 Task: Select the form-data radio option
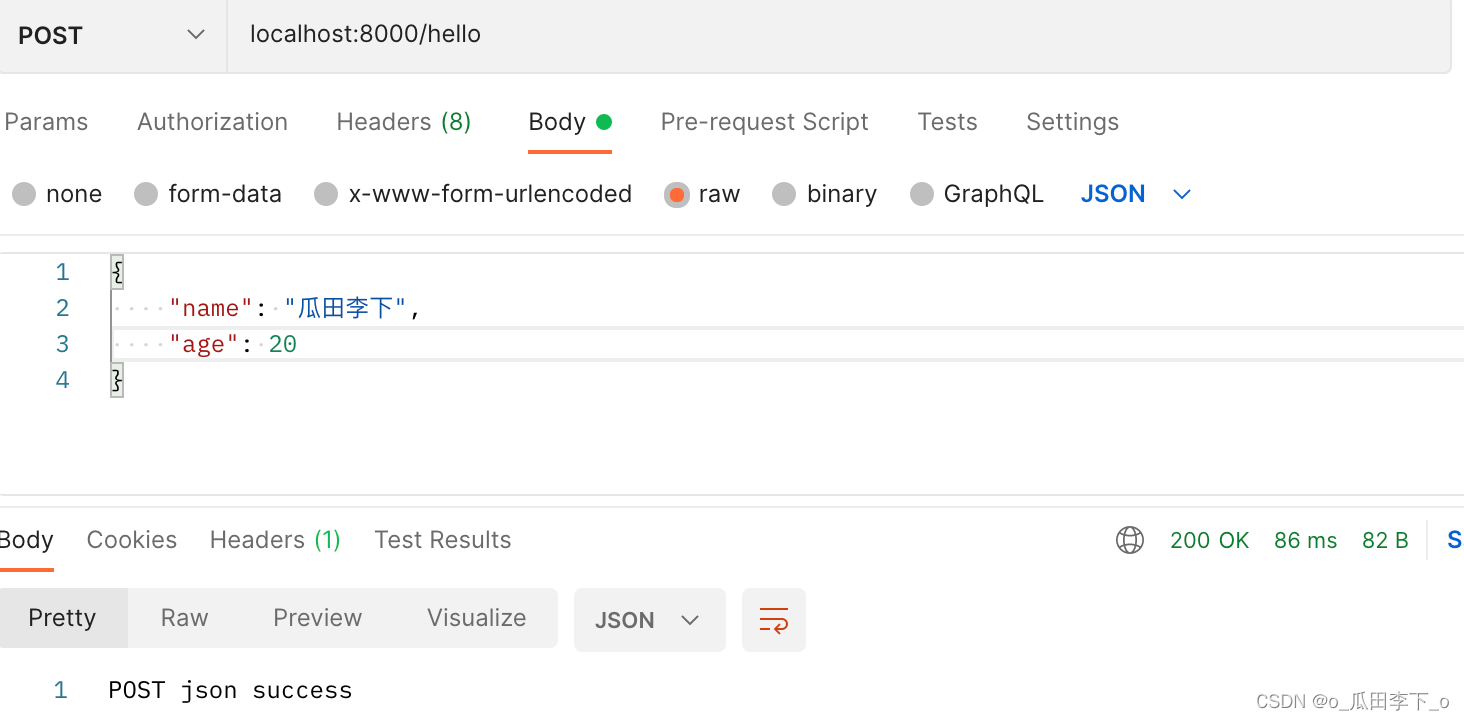[146, 194]
